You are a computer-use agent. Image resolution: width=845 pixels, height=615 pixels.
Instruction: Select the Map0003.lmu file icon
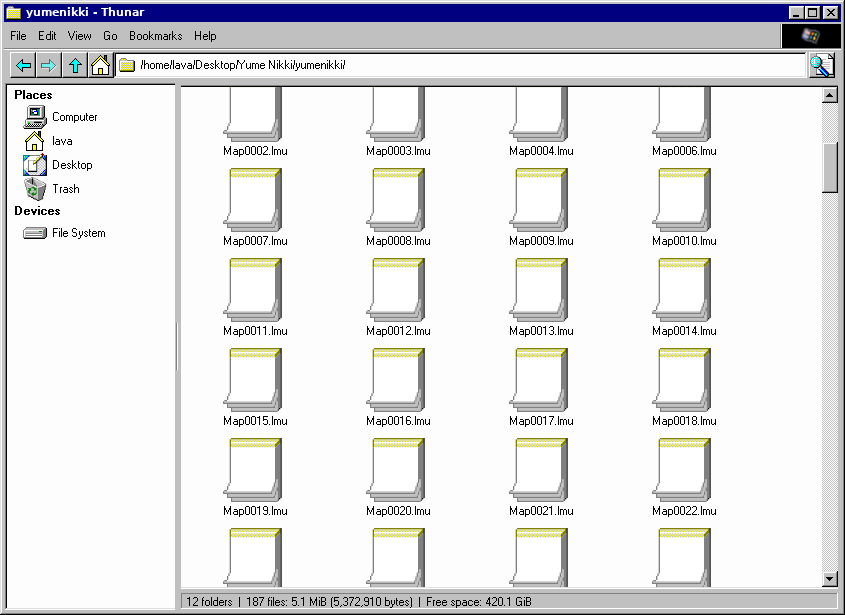point(396,114)
